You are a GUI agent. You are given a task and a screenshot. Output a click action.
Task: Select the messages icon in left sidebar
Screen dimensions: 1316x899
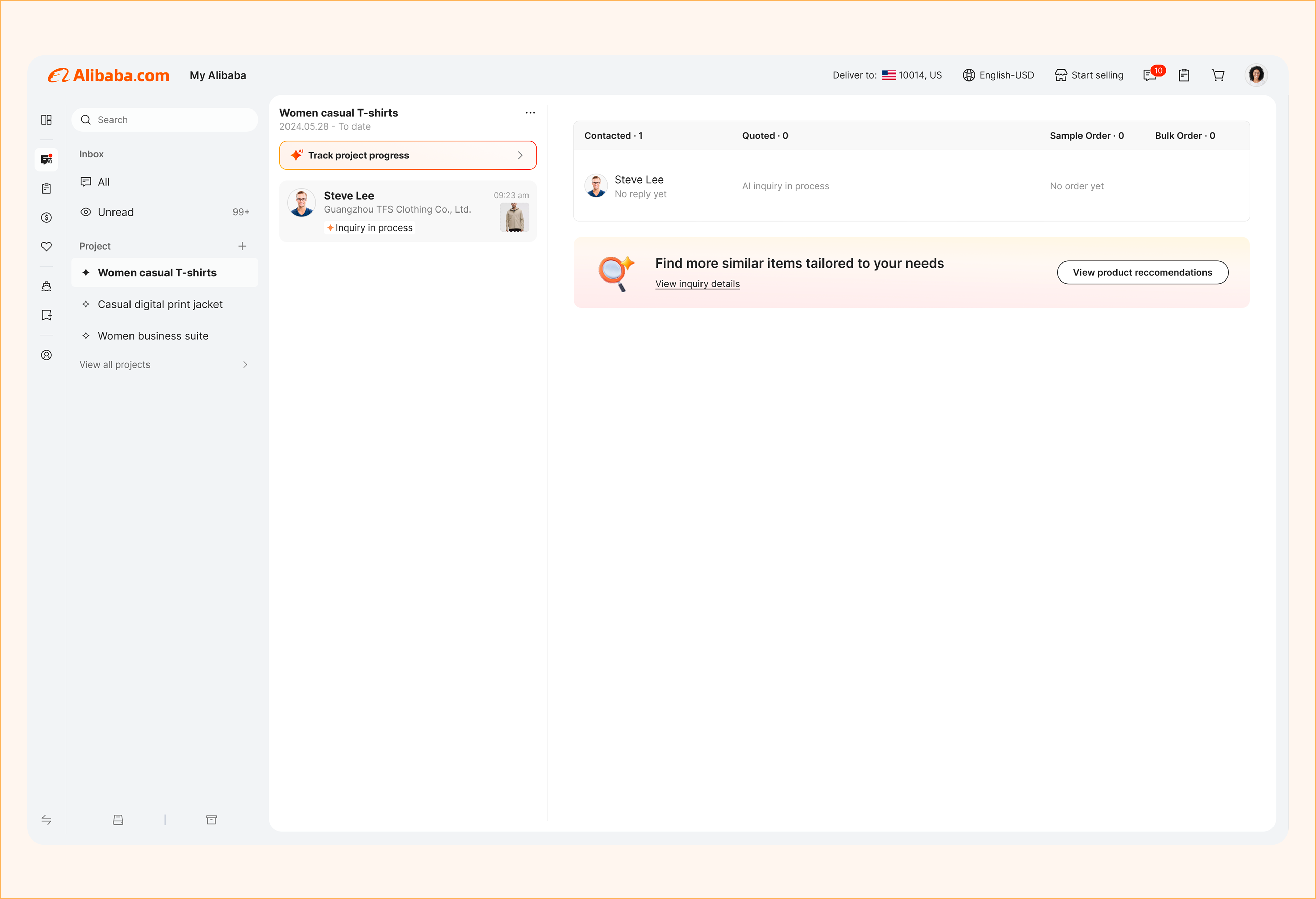point(47,159)
